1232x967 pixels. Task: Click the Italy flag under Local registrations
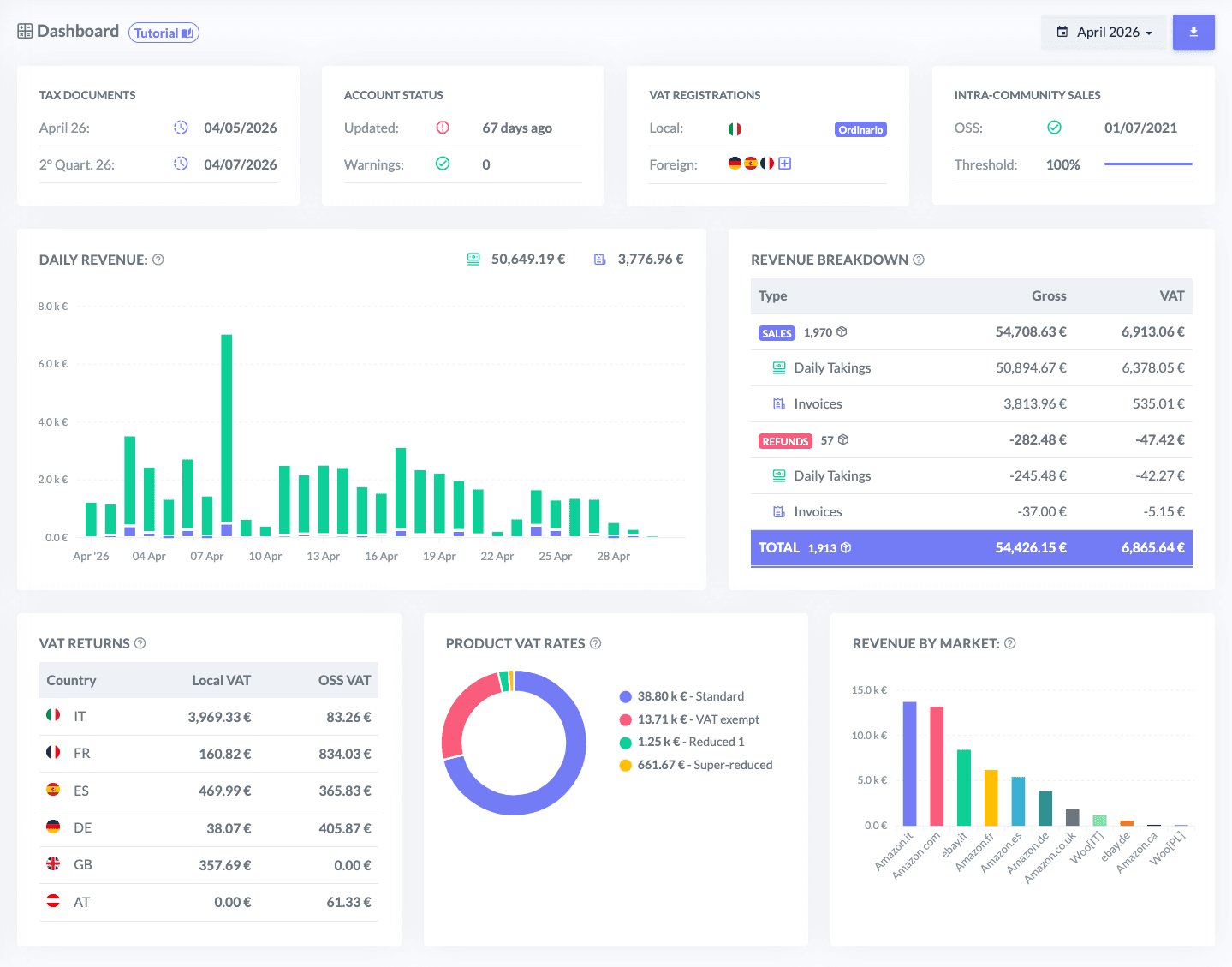735,129
